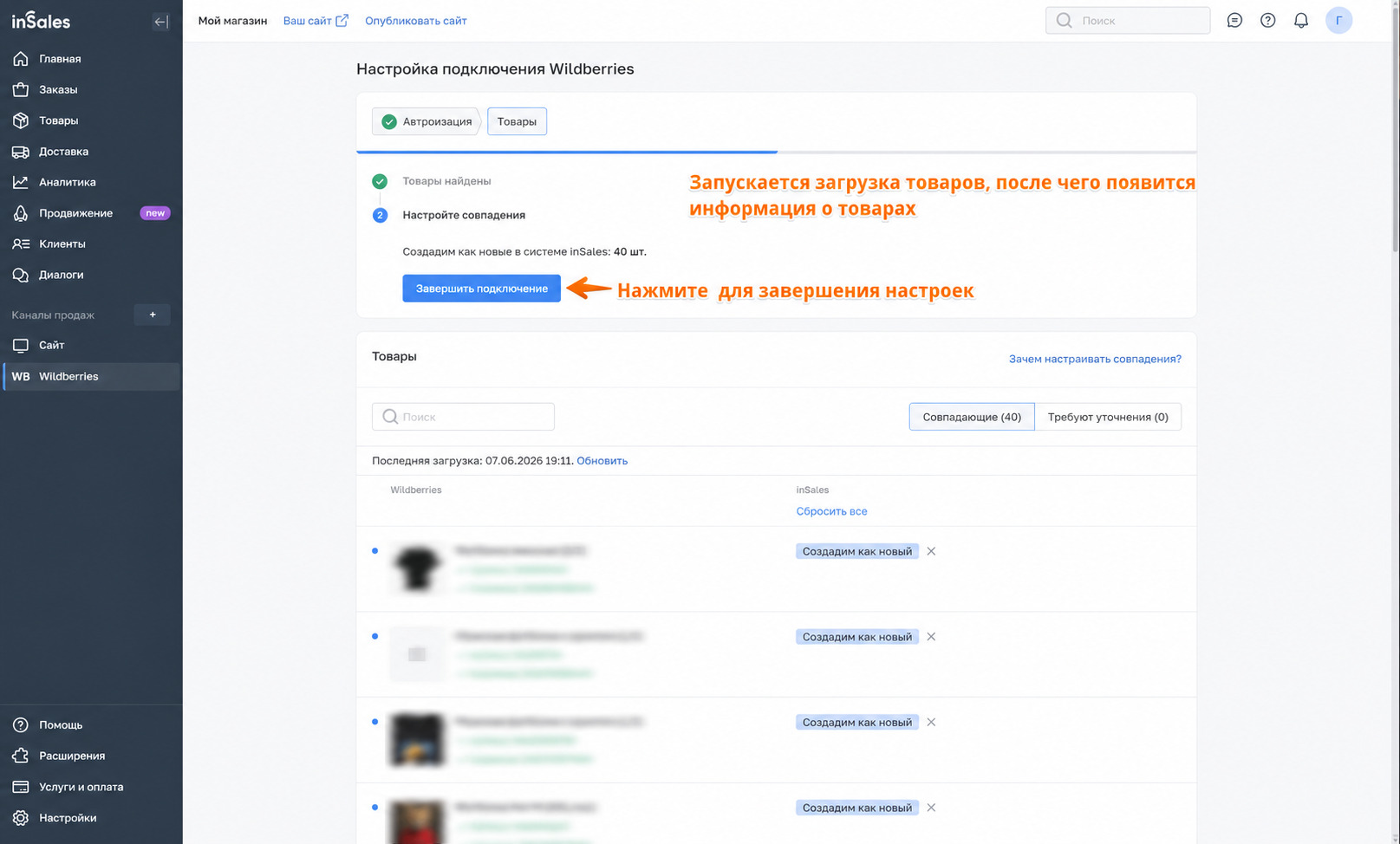Click the first row's Создадим как новый tag
This screenshot has height=844, width=1400.
[857, 551]
